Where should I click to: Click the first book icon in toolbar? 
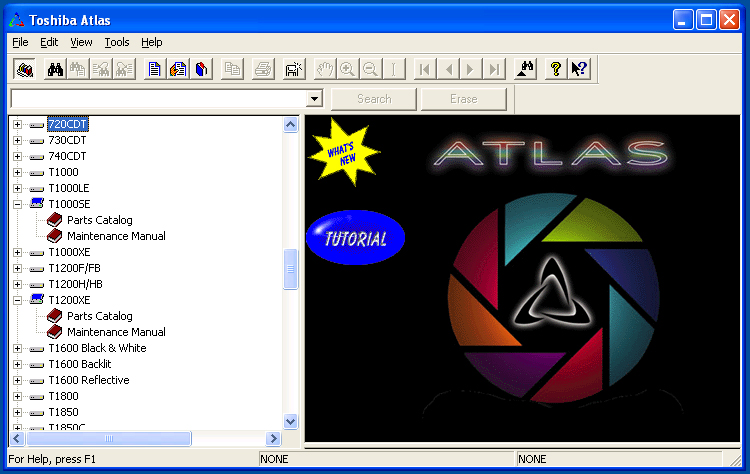pyautogui.click(x=24, y=69)
